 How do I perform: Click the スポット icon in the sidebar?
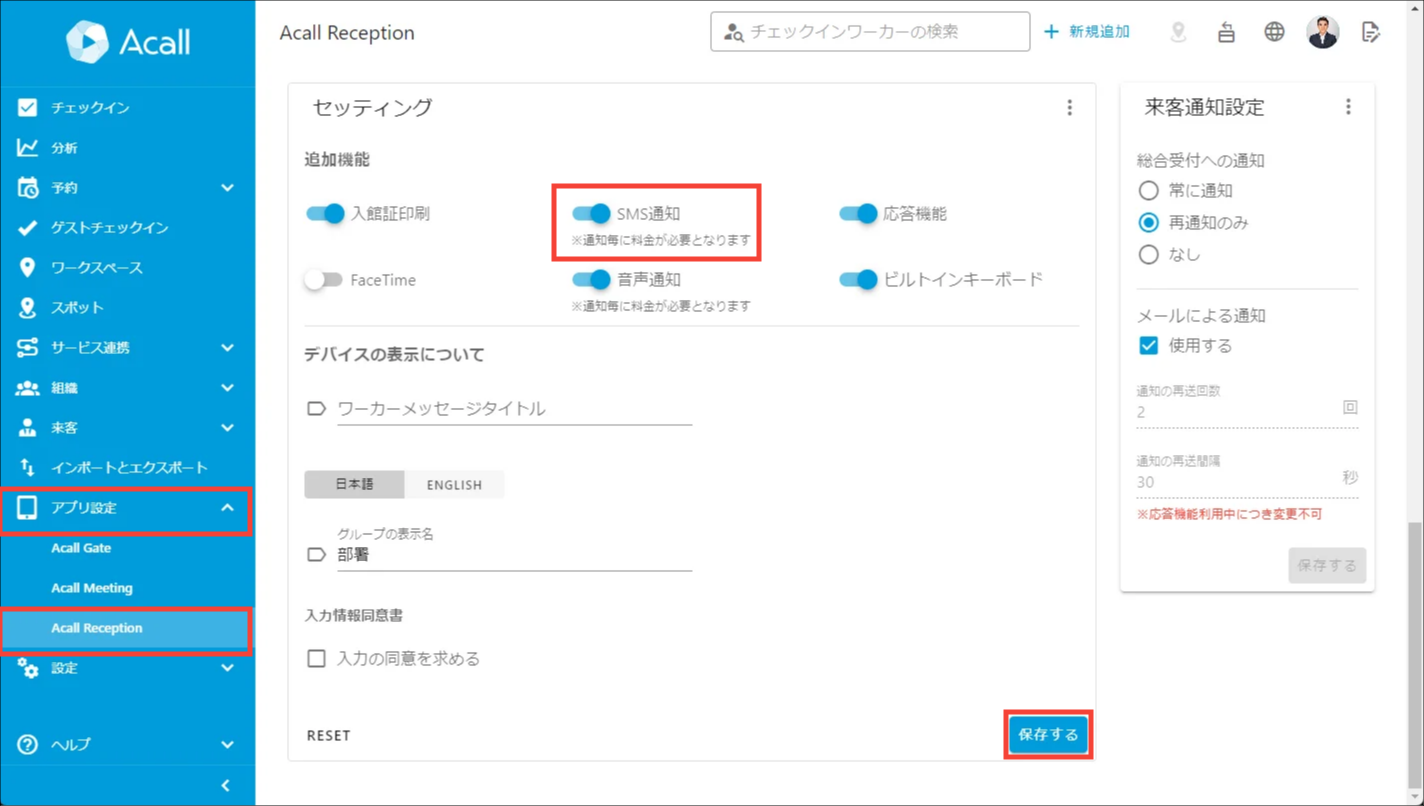[x=27, y=307]
